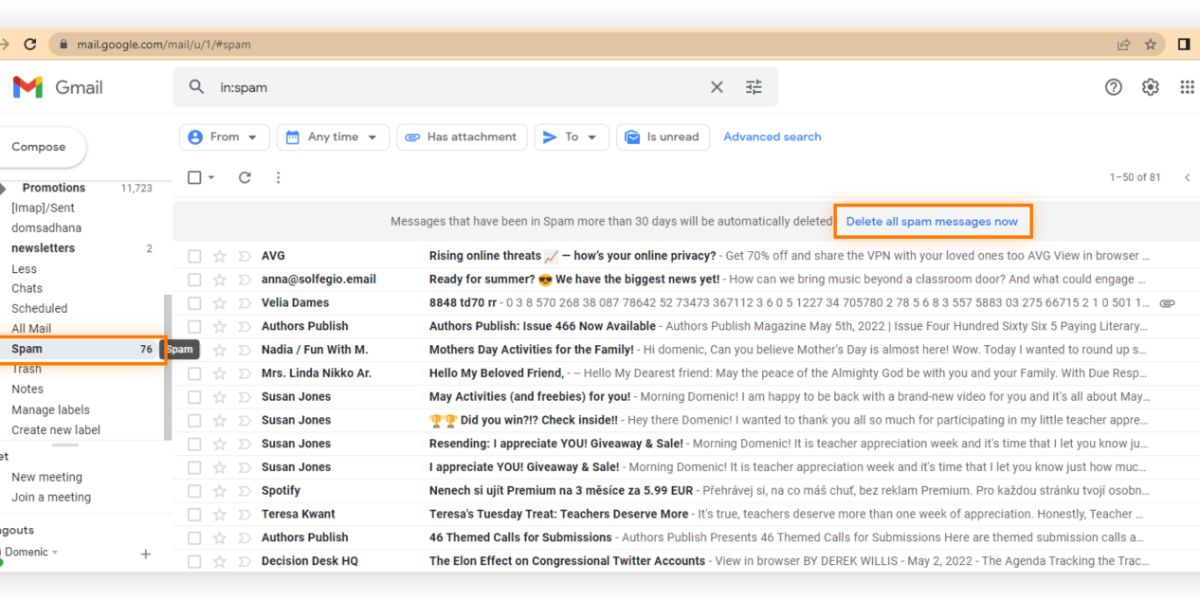This screenshot has height=600, width=1200.
Task: Star the AVG email
Action: [220, 256]
